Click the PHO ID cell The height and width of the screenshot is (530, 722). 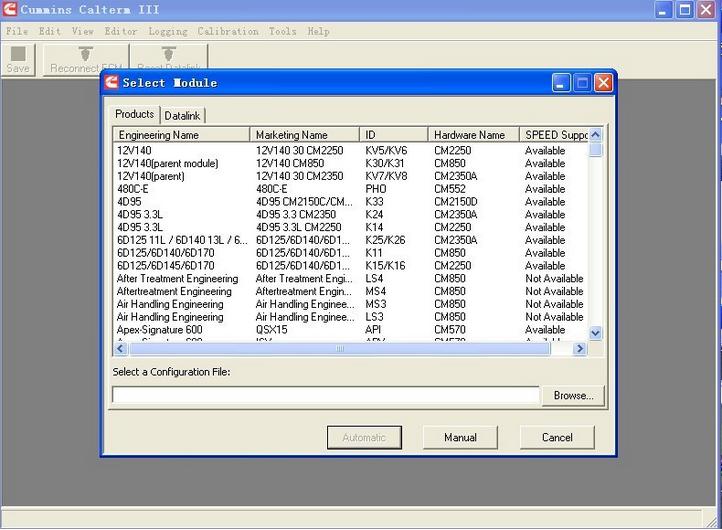point(376,189)
